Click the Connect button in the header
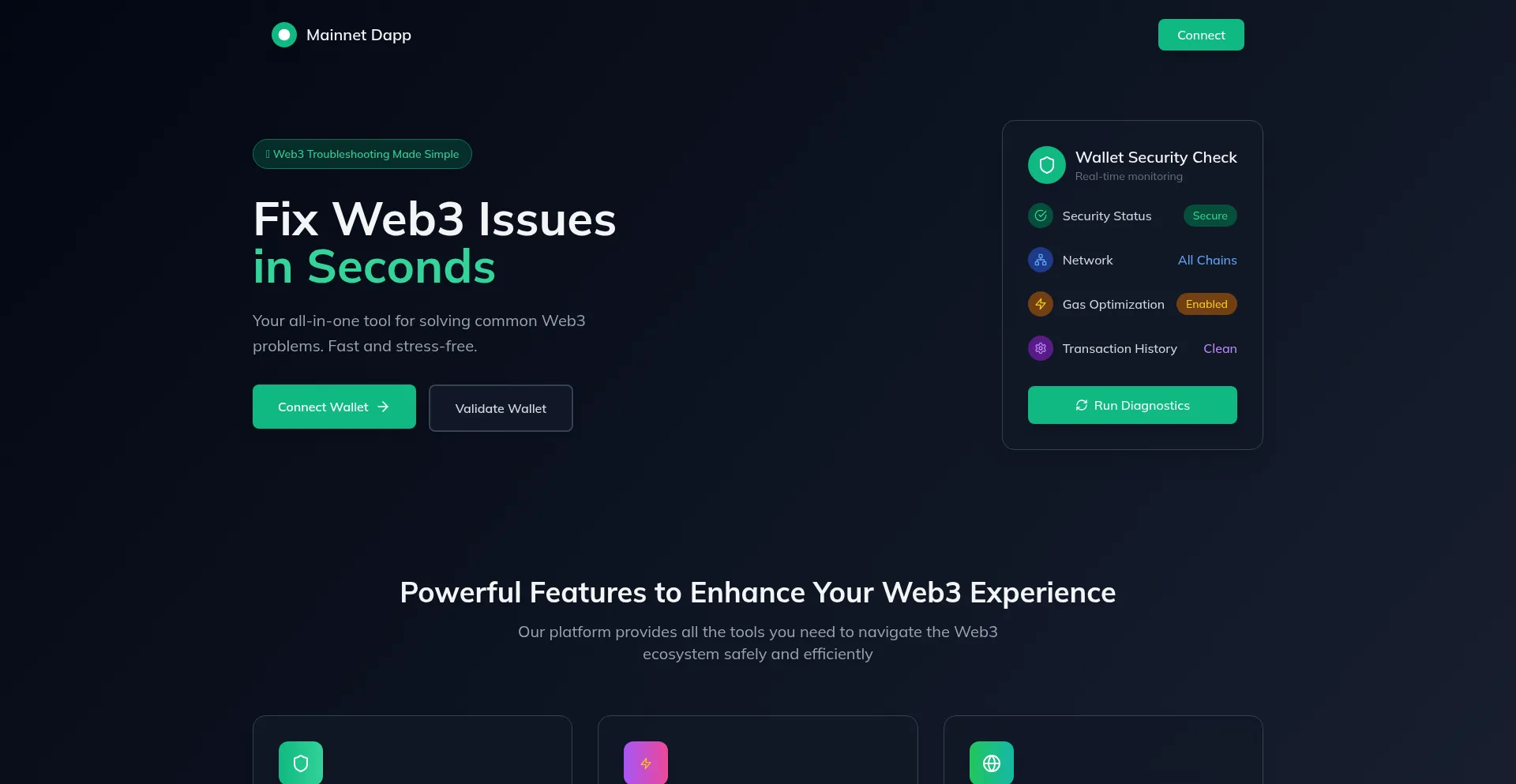Image resolution: width=1516 pixels, height=784 pixels. 1201,35
